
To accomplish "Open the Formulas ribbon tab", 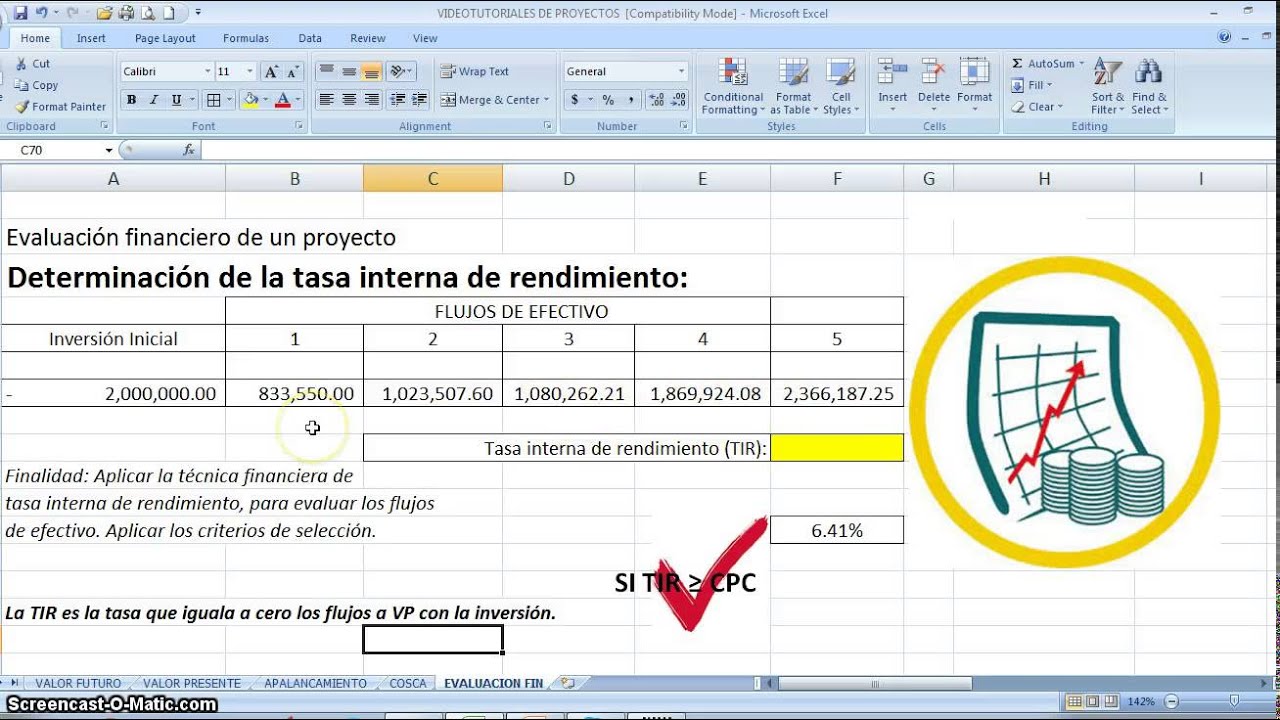I will (246, 38).
